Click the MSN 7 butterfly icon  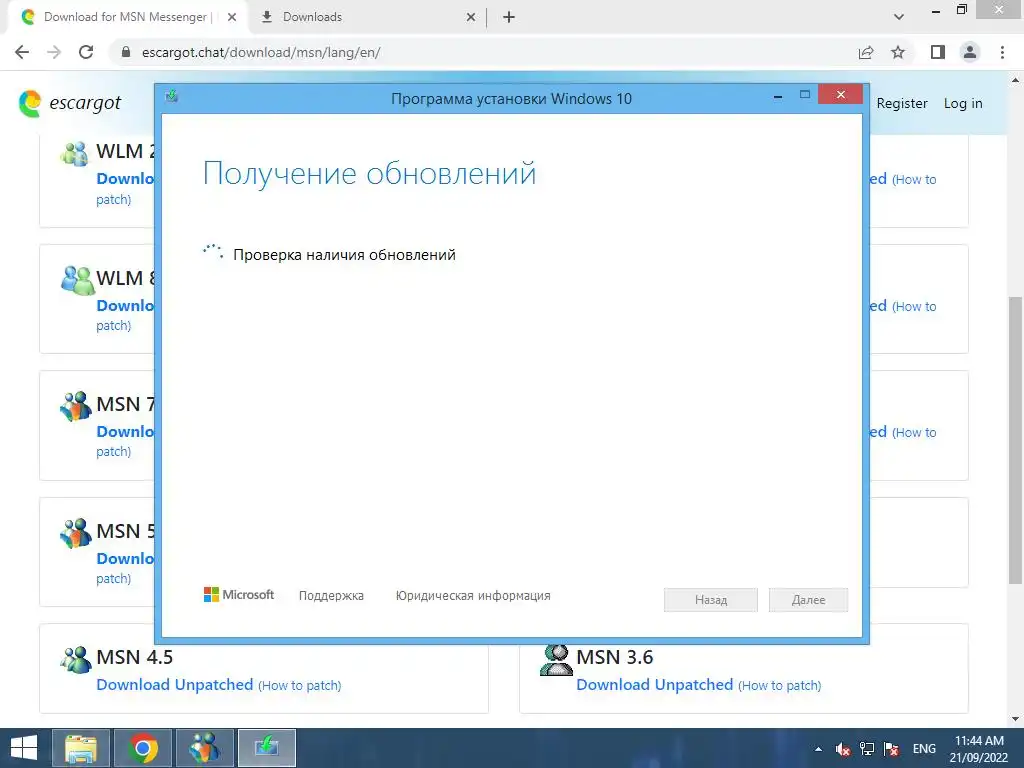coord(76,406)
